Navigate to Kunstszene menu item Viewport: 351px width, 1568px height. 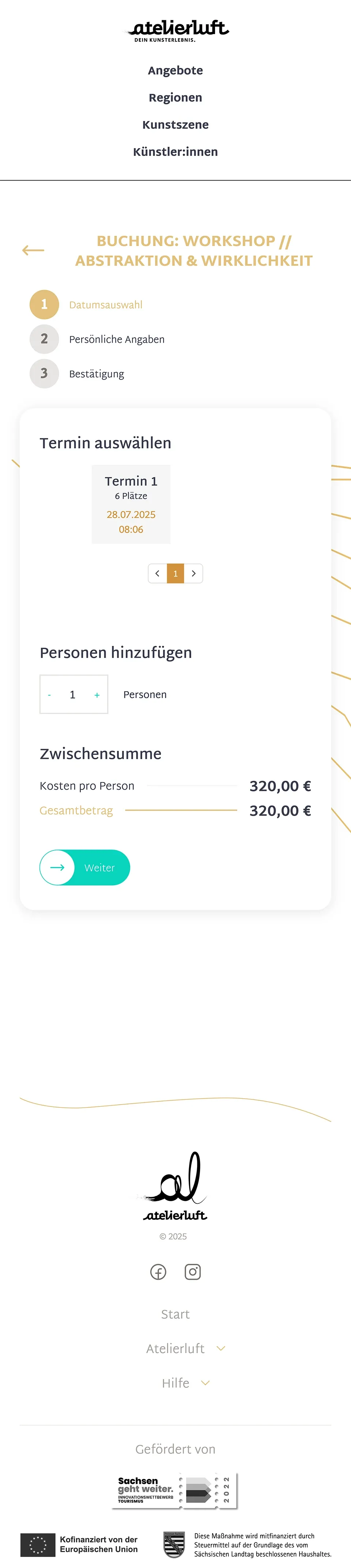click(x=175, y=125)
